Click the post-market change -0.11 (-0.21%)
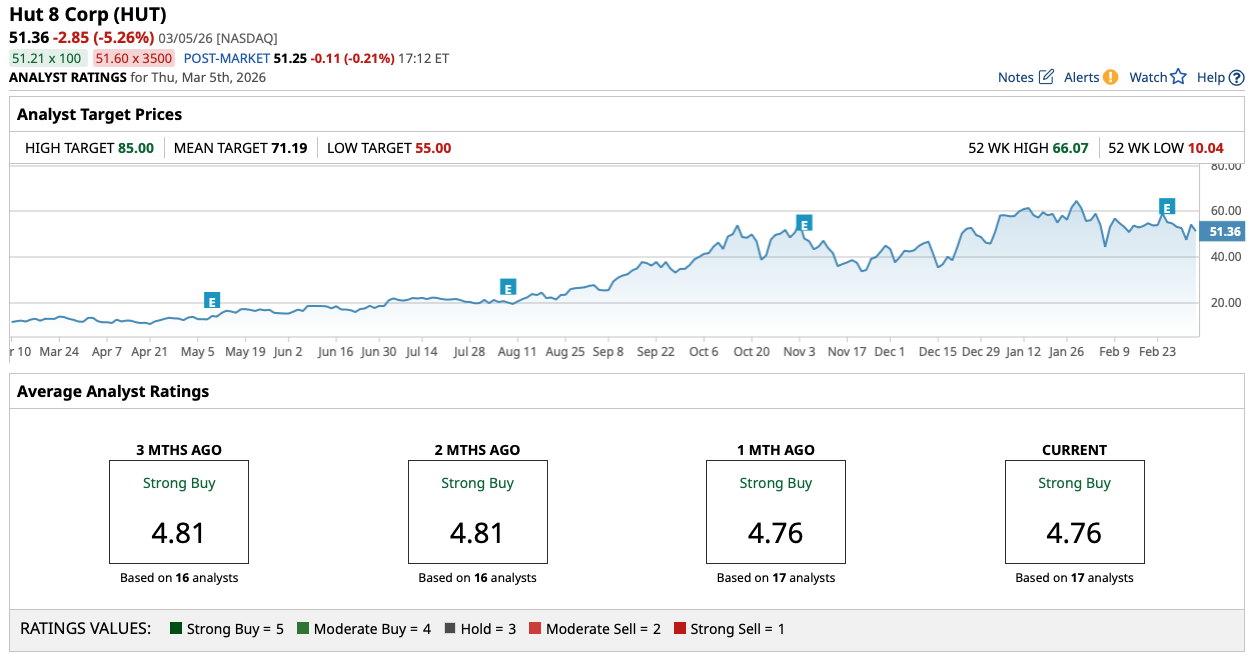This screenshot has height=658, width=1252. coord(352,58)
